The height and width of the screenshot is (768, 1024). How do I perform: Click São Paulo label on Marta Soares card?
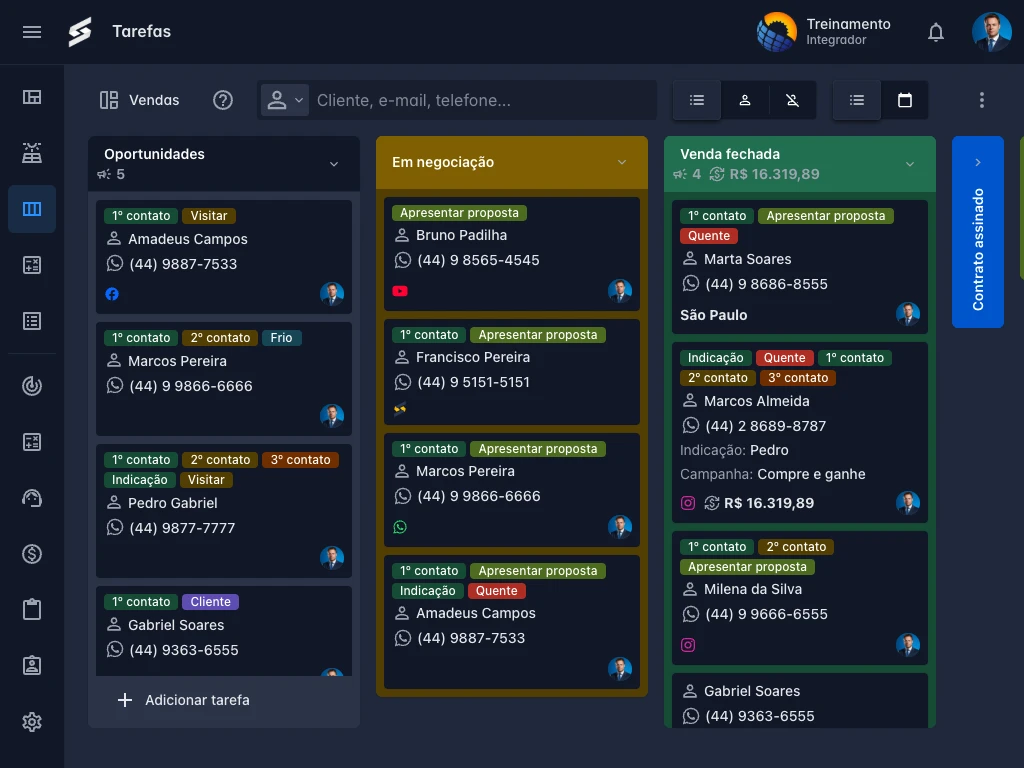(x=714, y=315)
